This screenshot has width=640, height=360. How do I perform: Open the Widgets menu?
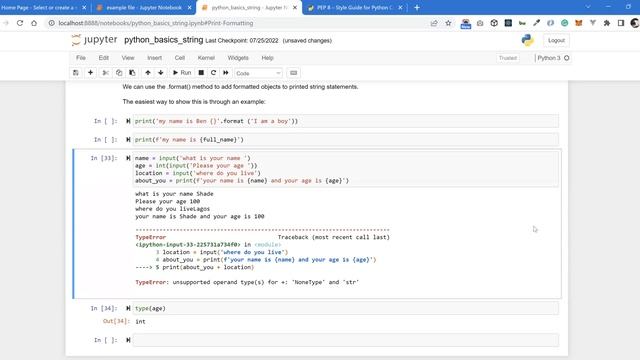(x=238, y=58)
